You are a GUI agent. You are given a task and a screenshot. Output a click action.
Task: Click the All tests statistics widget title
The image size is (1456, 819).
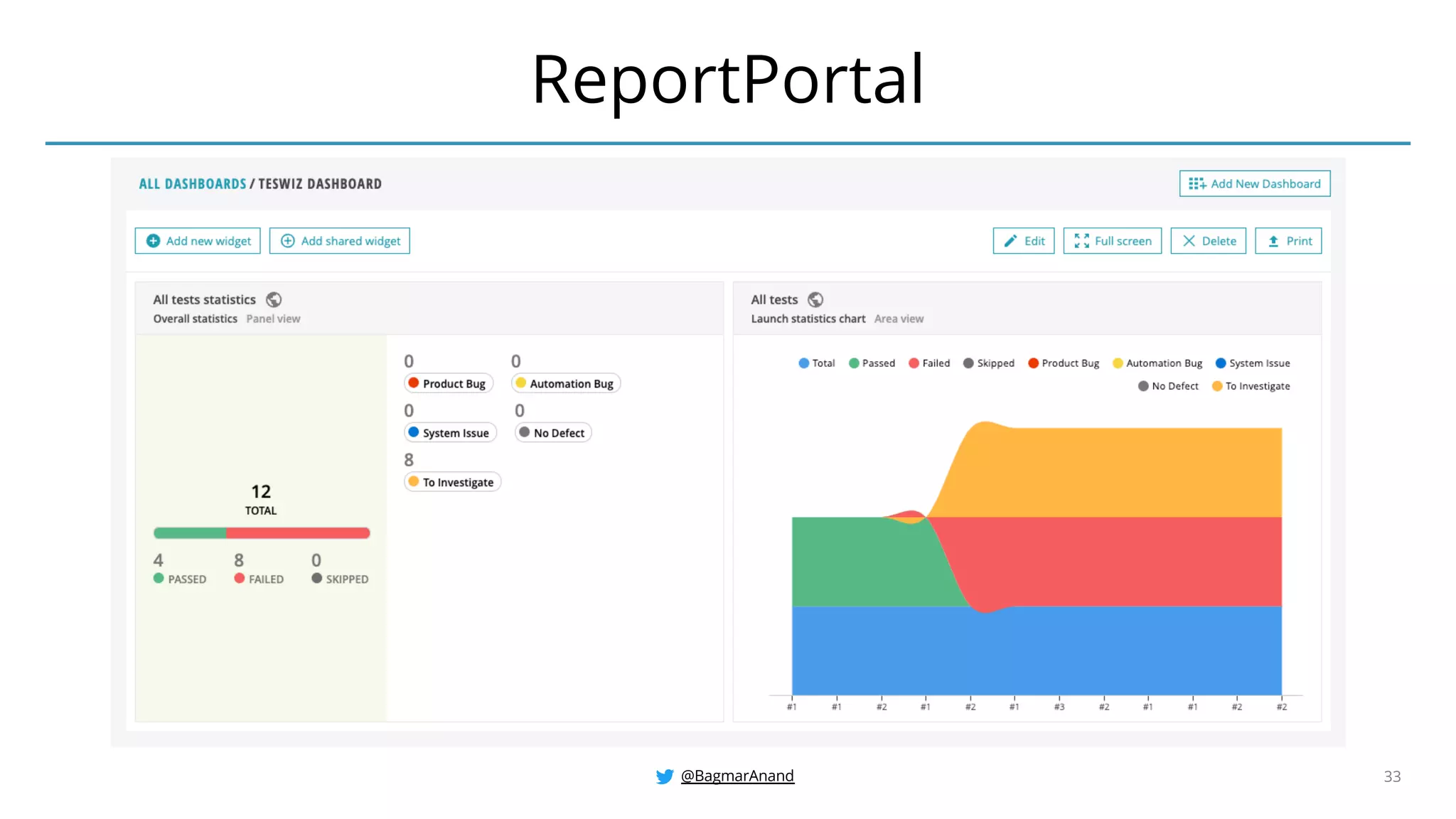coord(204,300)
